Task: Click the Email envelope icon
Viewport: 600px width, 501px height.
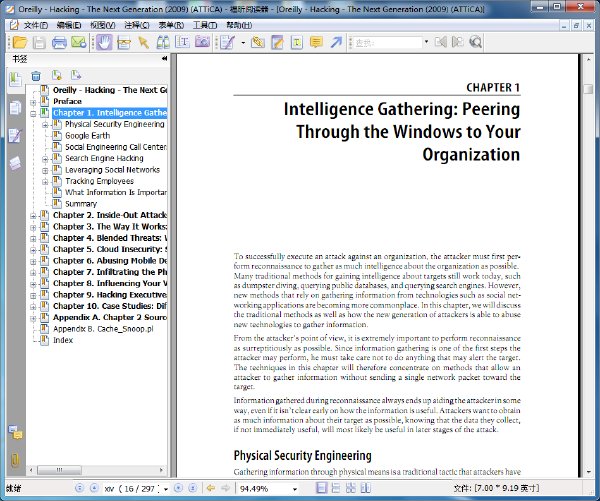Action: (79, 42)
